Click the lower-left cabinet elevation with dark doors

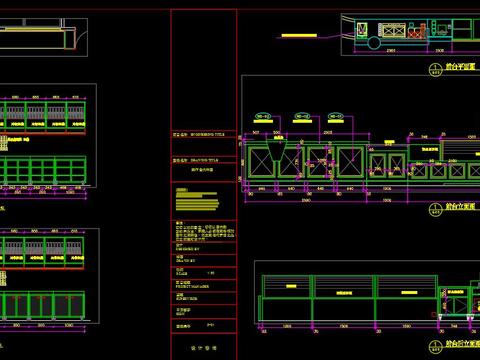43,305
